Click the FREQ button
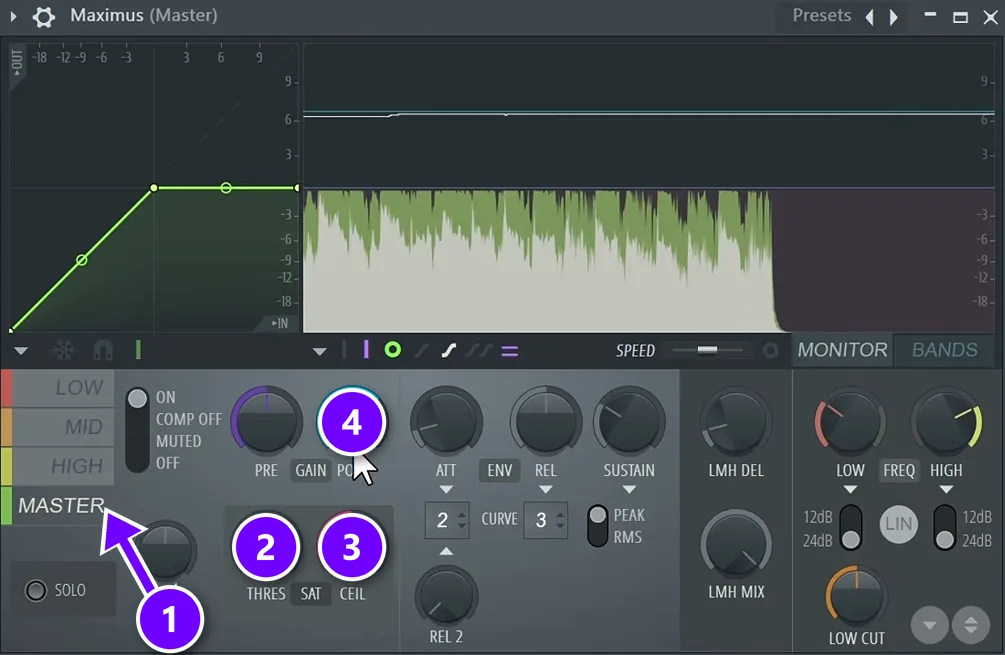 point(899,470)
